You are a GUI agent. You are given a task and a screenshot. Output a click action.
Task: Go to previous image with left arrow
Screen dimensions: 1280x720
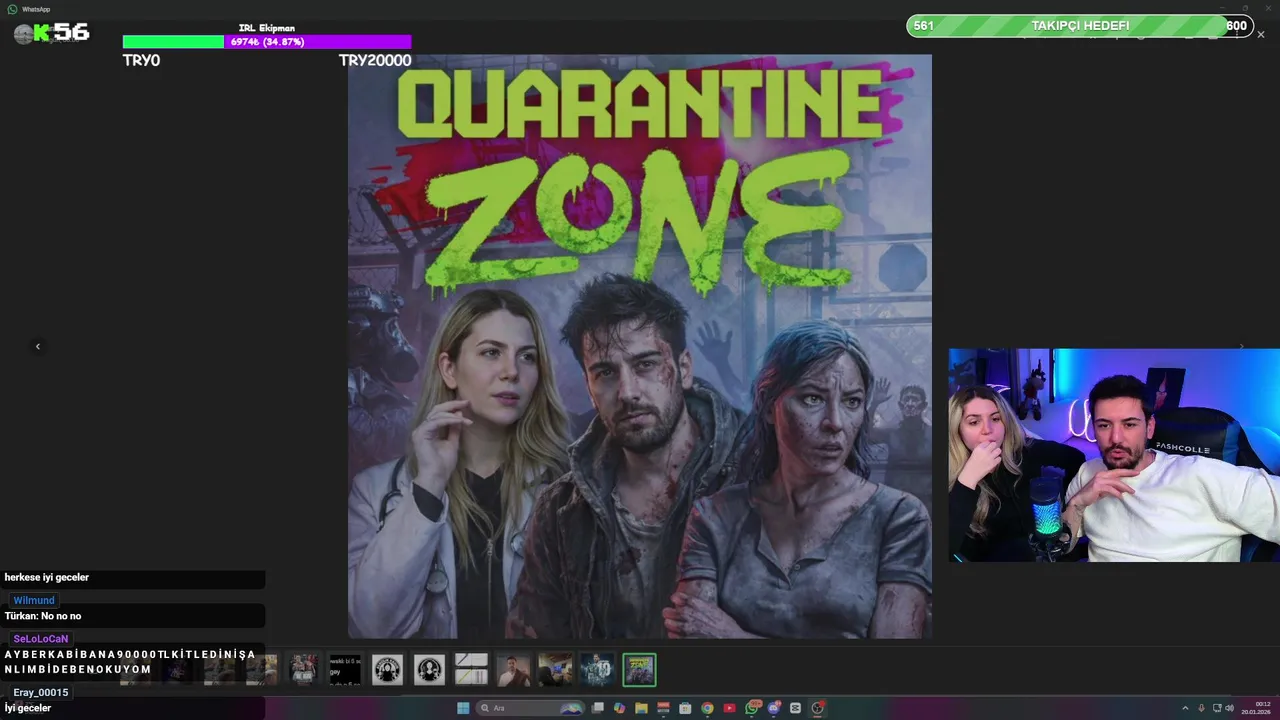tap(38, 346)
